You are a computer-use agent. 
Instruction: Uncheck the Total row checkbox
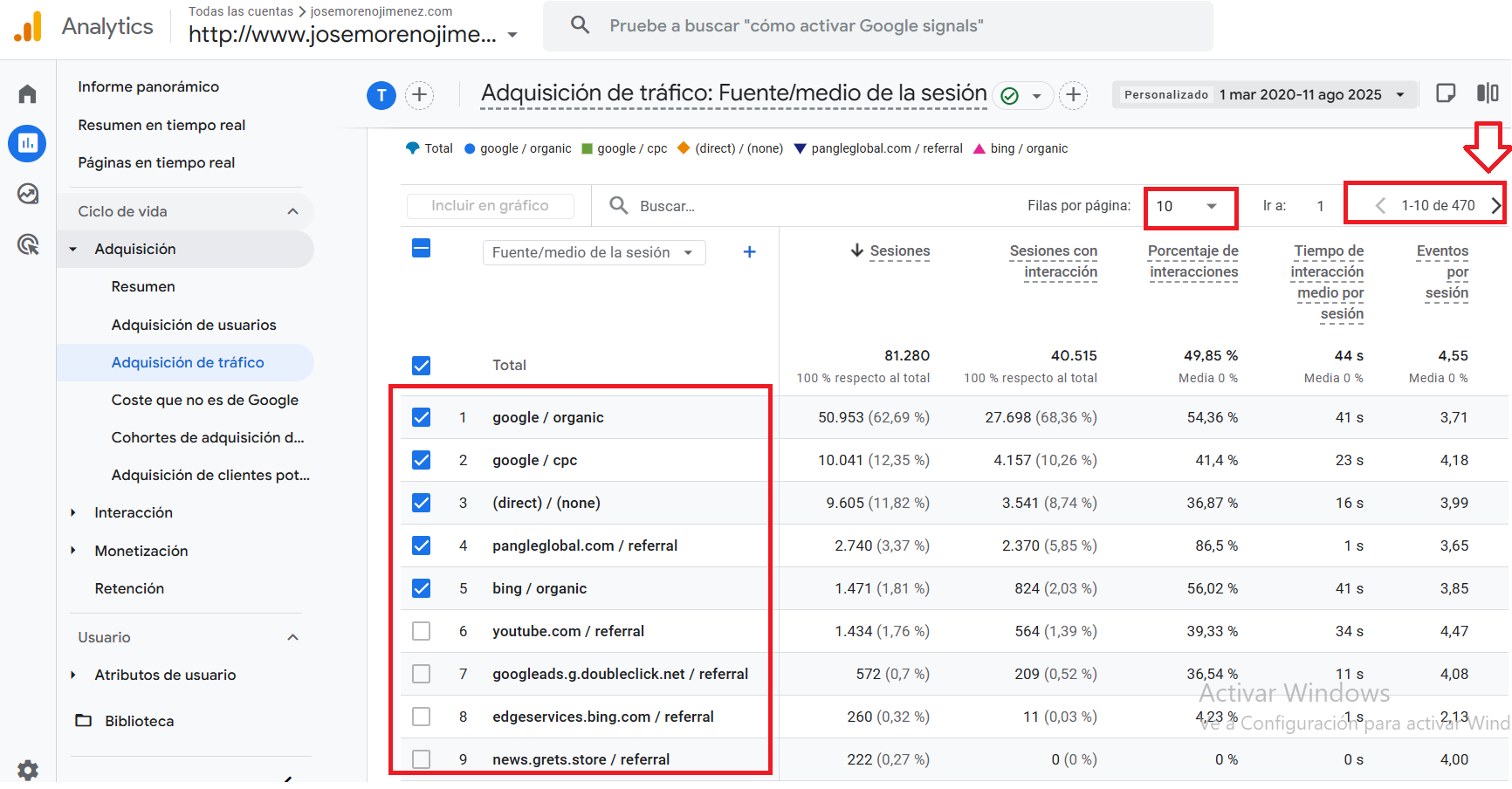422,366
